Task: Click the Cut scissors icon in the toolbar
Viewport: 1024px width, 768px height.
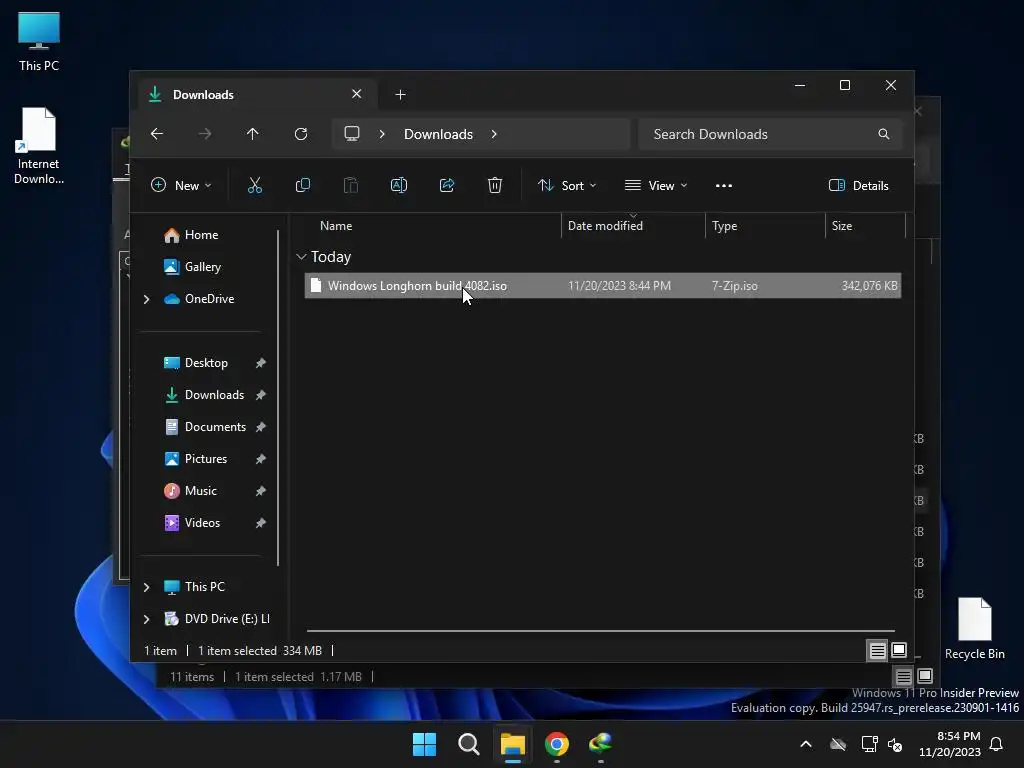Action: pos(255,185)
